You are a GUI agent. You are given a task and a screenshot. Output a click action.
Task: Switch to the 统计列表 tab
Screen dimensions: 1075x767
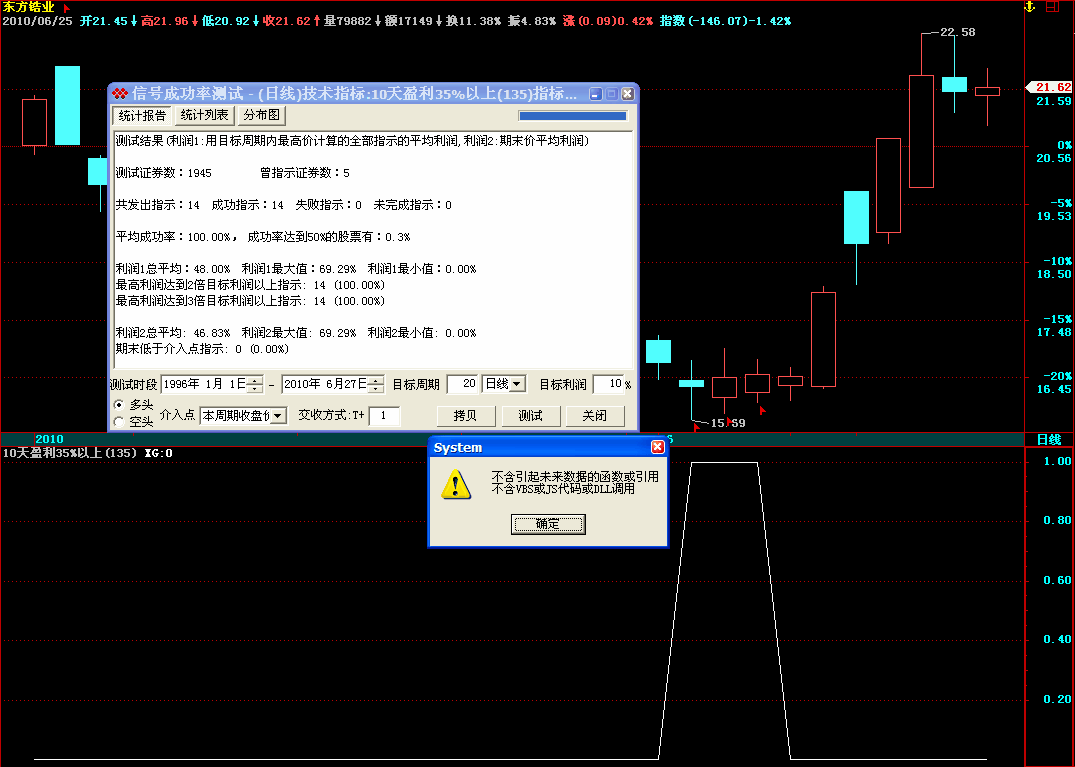204,115
